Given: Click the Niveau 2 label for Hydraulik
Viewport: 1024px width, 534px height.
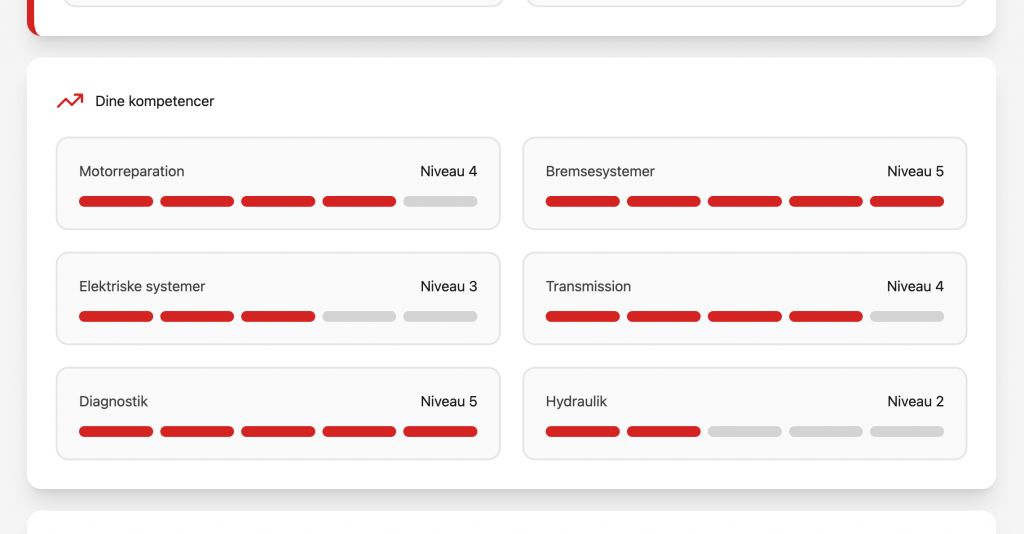Looking at the screenshot, I should [x=915, y=401].
